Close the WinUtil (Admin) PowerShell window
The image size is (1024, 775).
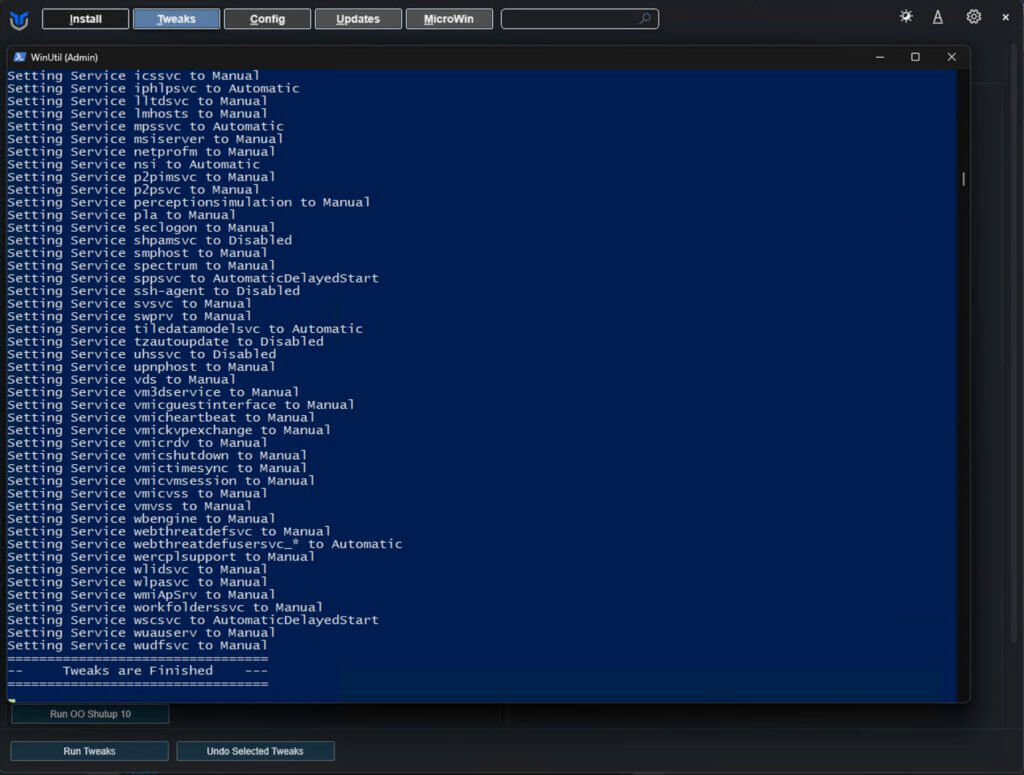[x=951, y=57]
